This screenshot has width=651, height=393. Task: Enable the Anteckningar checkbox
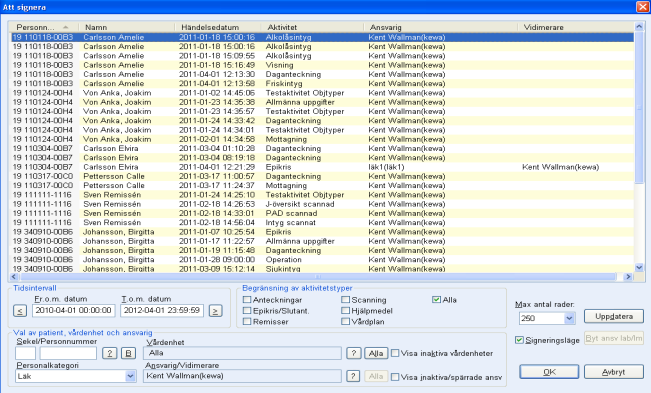click(247, 299)
